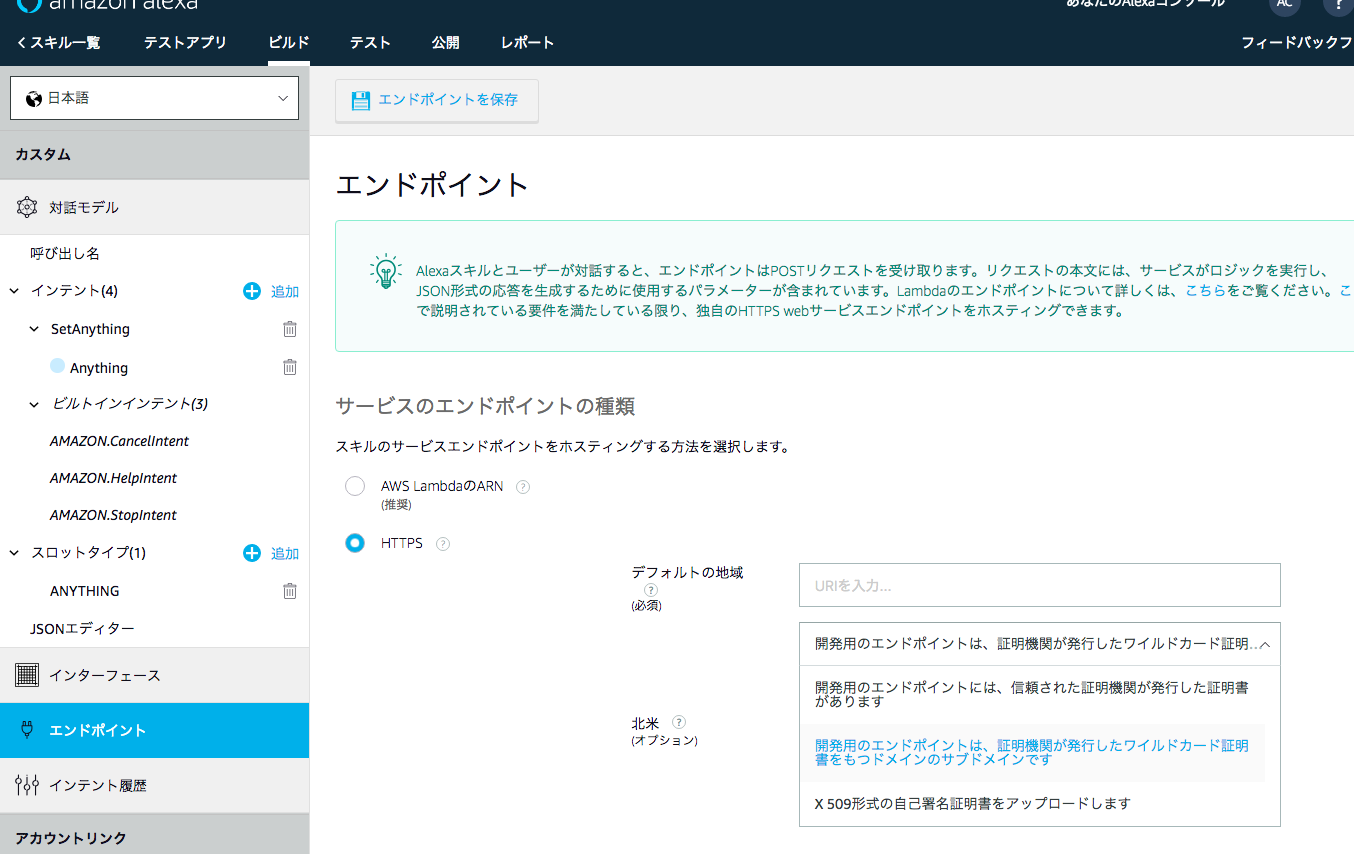Viewport: 1354px width, 854px height.
Task: Select the ANYTHING slot type label
Action: (x=84, y=591)
